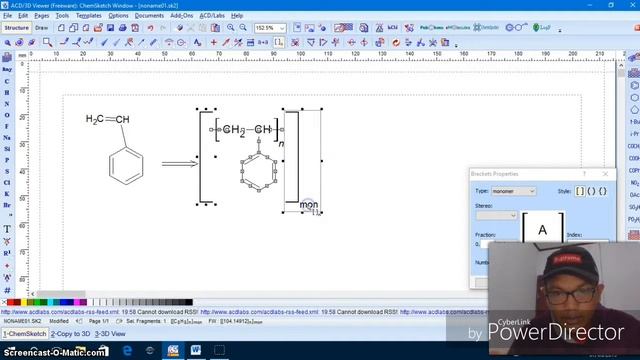640x360 pixels.
Task: Select the atom numbering # tool
Action: pos(7,290)
